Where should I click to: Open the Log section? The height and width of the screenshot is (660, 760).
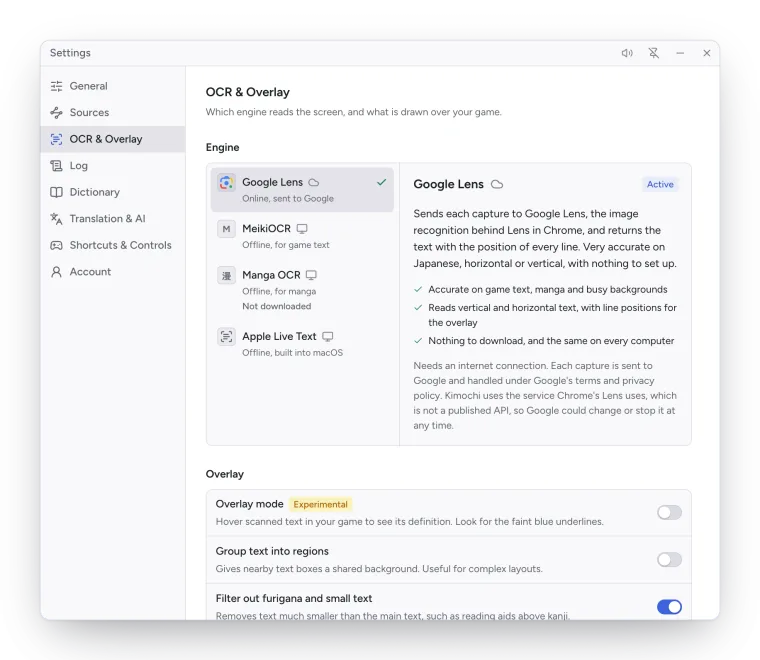pos(112,166)
